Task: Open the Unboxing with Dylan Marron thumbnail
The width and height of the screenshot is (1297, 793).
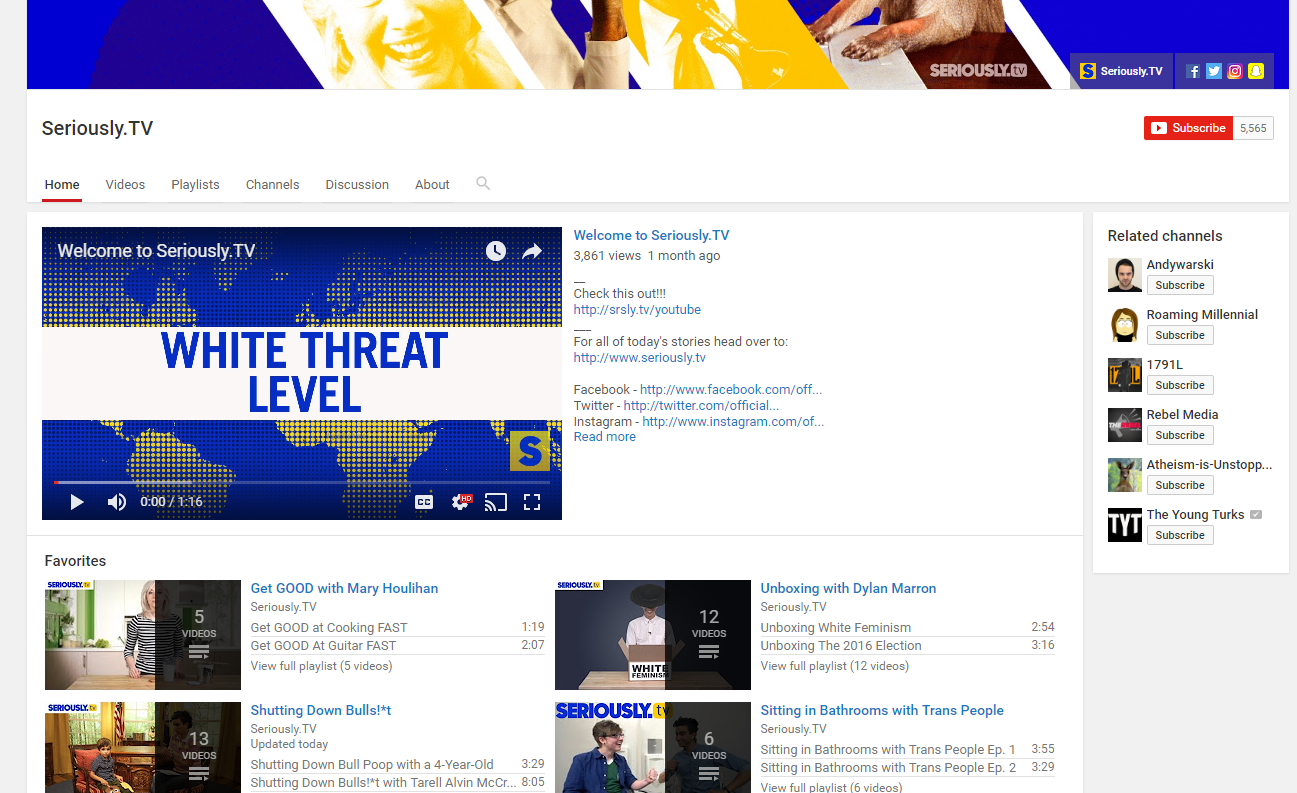Action: pyautogui.click(x=652, y=635)
